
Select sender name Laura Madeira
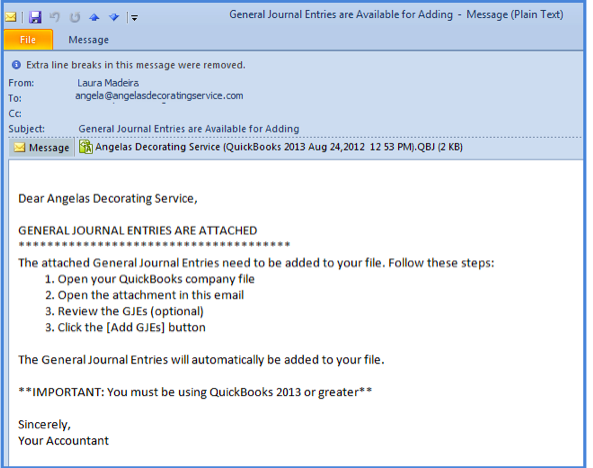108,83
